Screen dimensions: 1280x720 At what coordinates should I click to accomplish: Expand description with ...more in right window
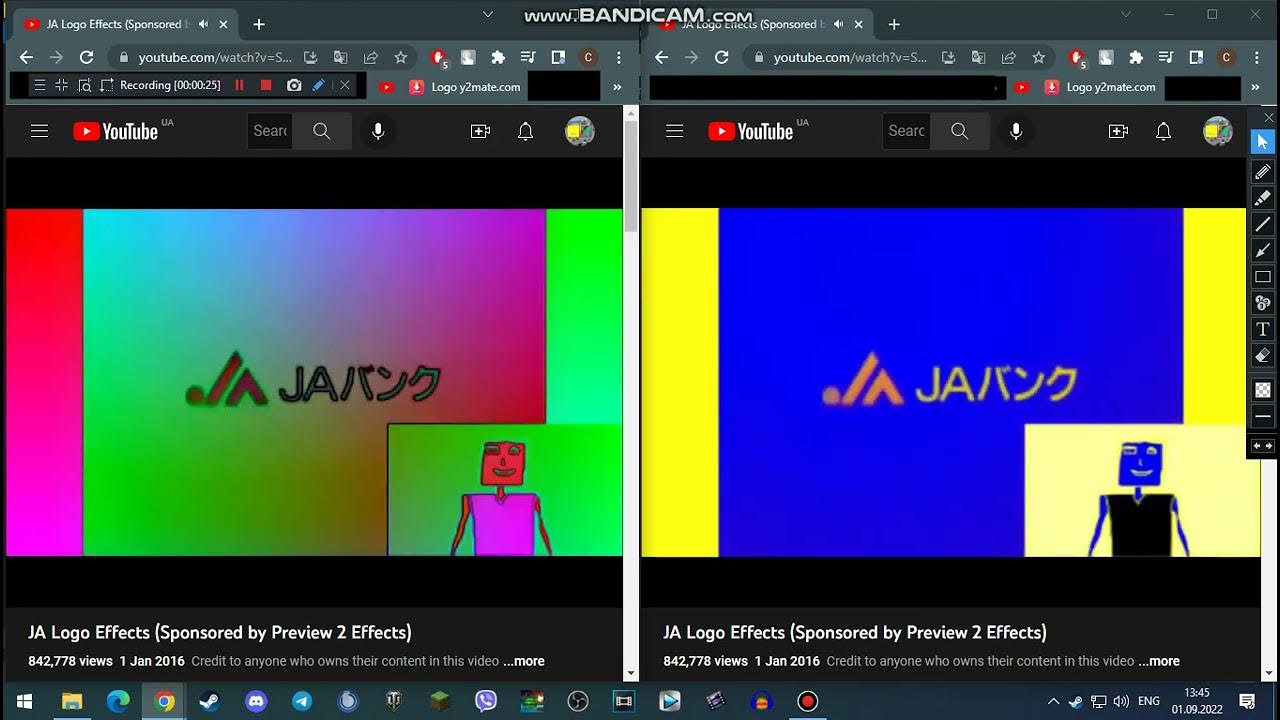click(1159, 661)
